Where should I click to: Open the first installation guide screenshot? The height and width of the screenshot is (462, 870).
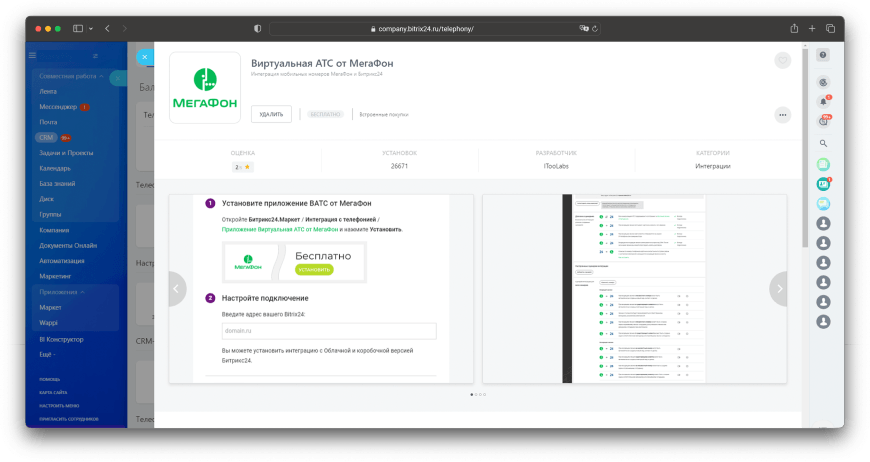[321, 288]
